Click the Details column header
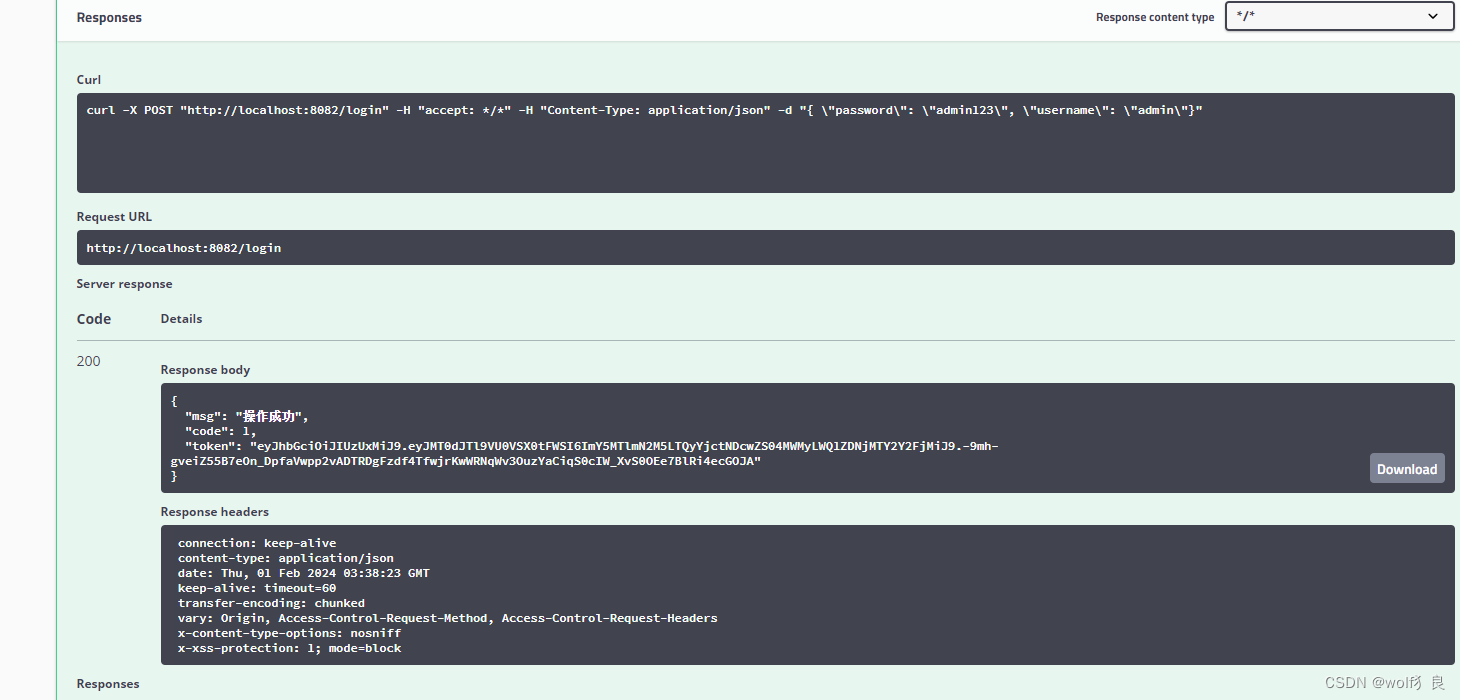Image resolution: width=1460 pixels, height=700 pixels. point(181,318)
